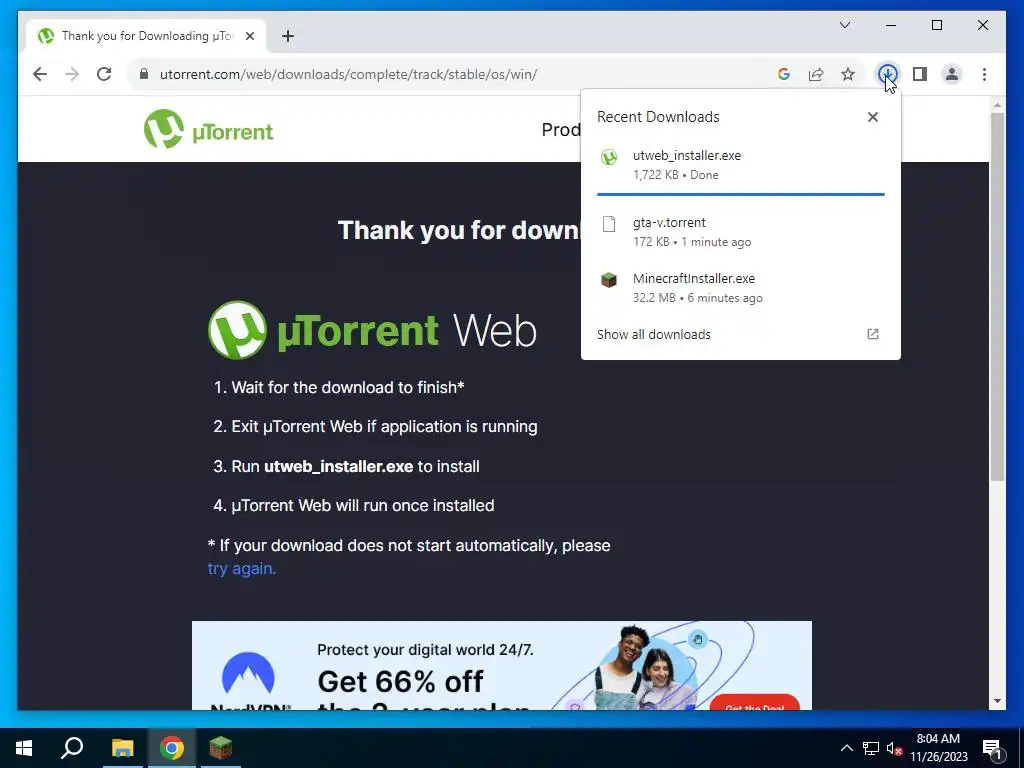Click Show all downloads
Viewport: 1024px width, 768px height.
pyautogui.click(x=653, y=334)
